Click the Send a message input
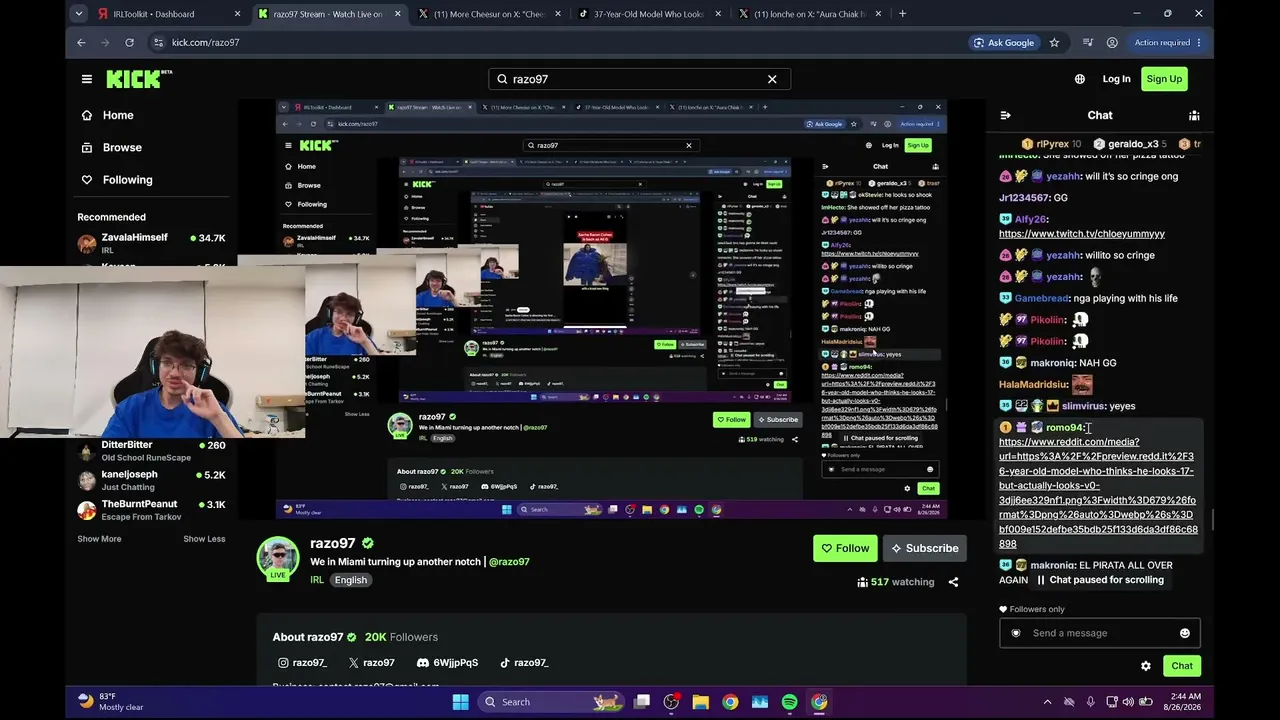 click(1099, 633)
